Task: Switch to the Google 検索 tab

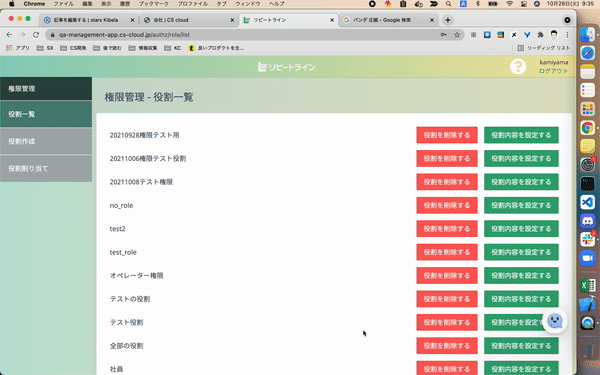Action: click(x=388, y=20)
